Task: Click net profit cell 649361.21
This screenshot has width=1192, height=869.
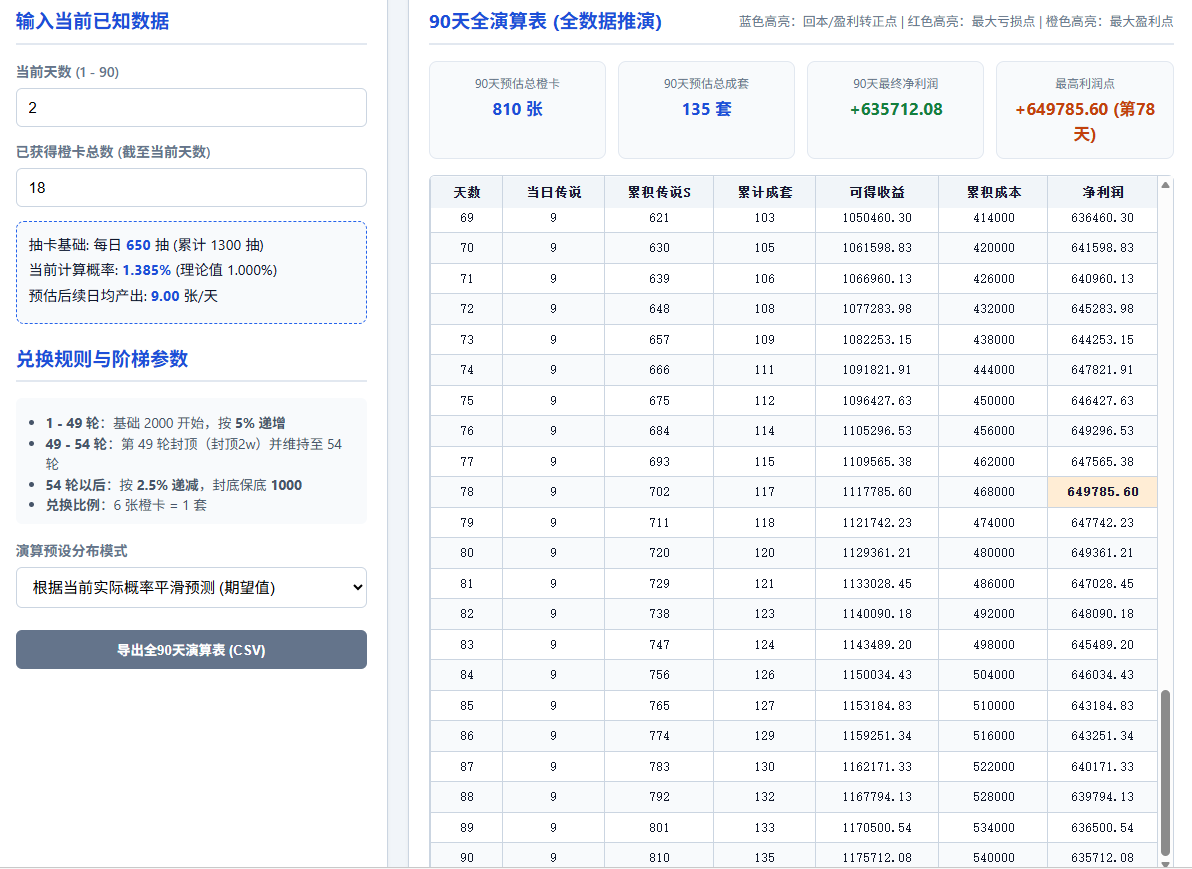Action: coord(1103,553)
